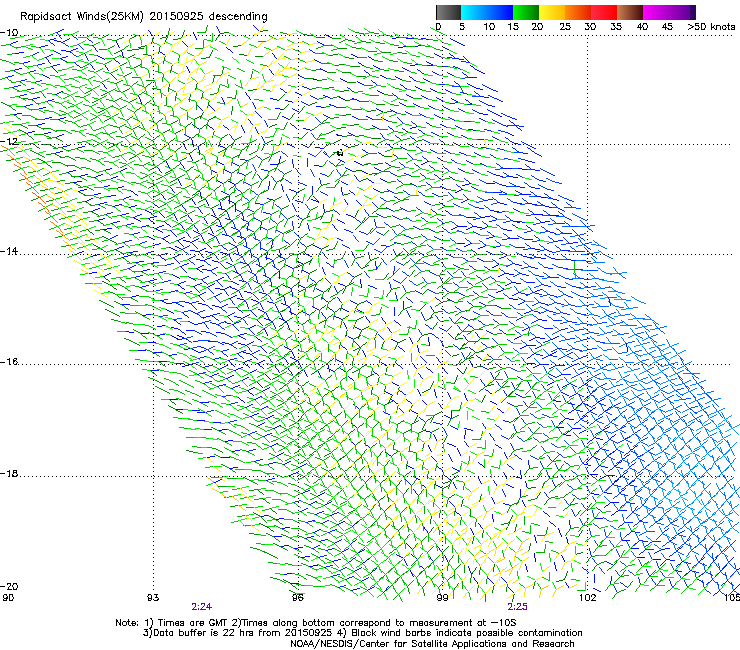Image resolution: width=740 pixels, height=650 pixels.
Task: Click the '99' longitude axis label
Action: [442, 598]
